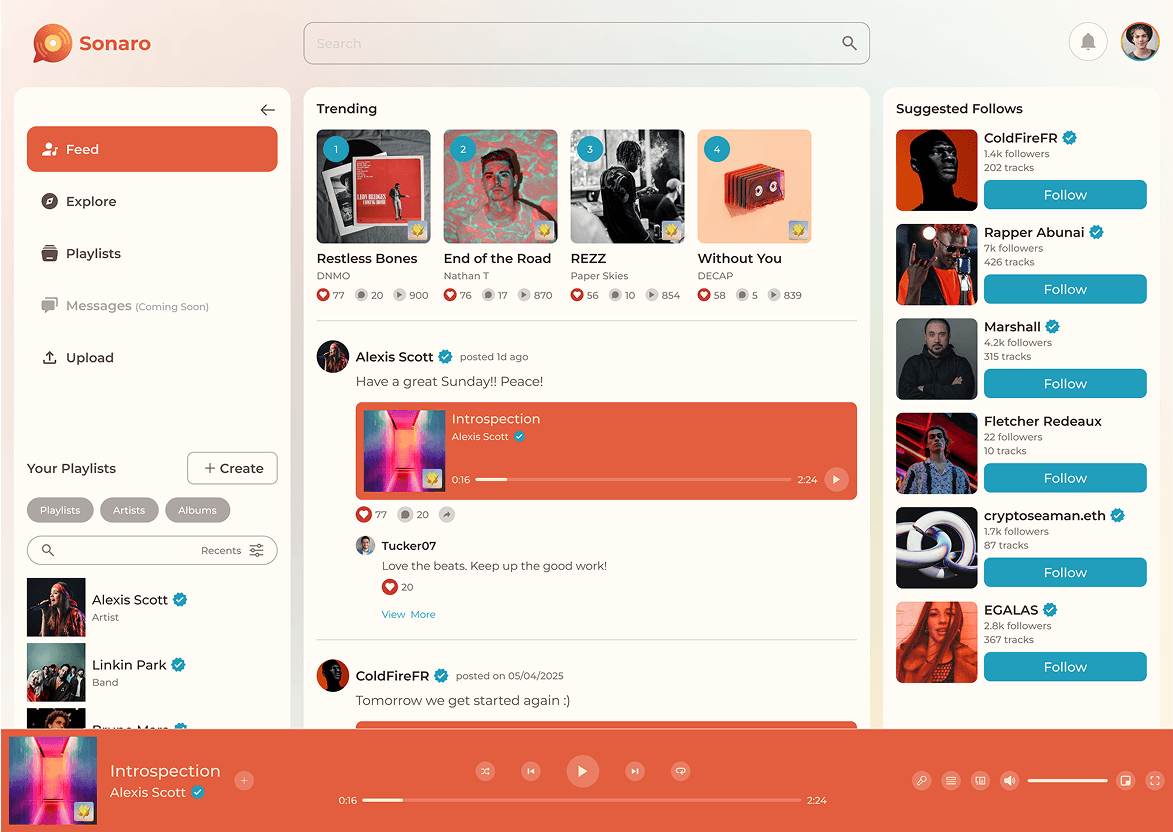Skip to the next track

(x=634, y=771)
